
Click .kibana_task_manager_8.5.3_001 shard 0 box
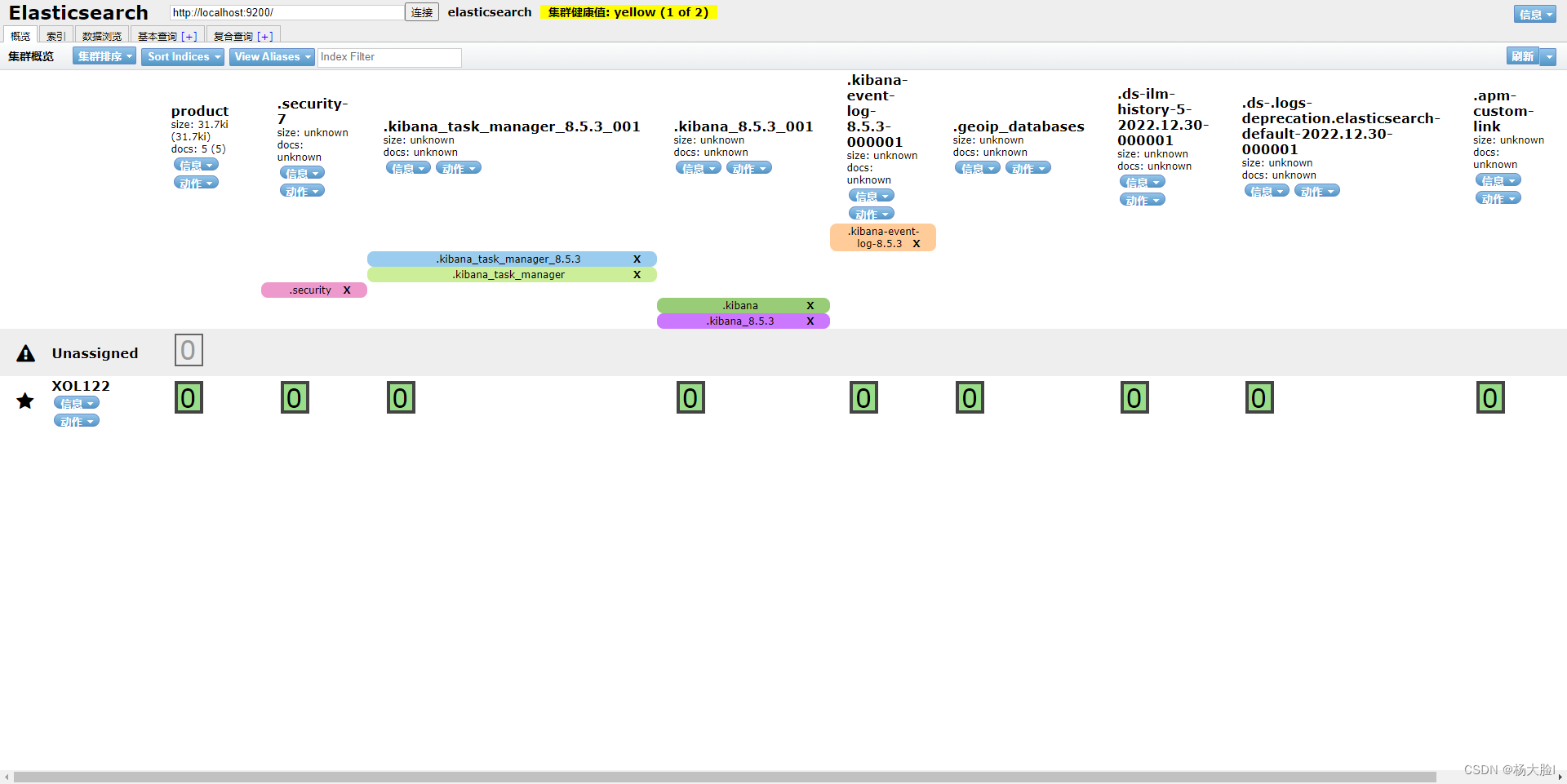(x=401, y=398)
